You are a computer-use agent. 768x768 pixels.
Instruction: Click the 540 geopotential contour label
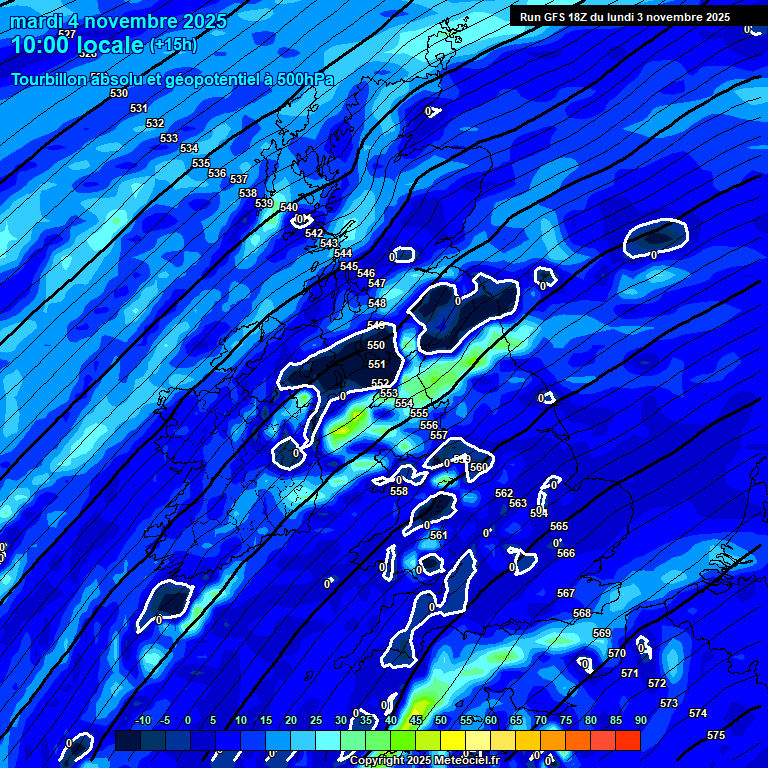click(x=289, y=207)
